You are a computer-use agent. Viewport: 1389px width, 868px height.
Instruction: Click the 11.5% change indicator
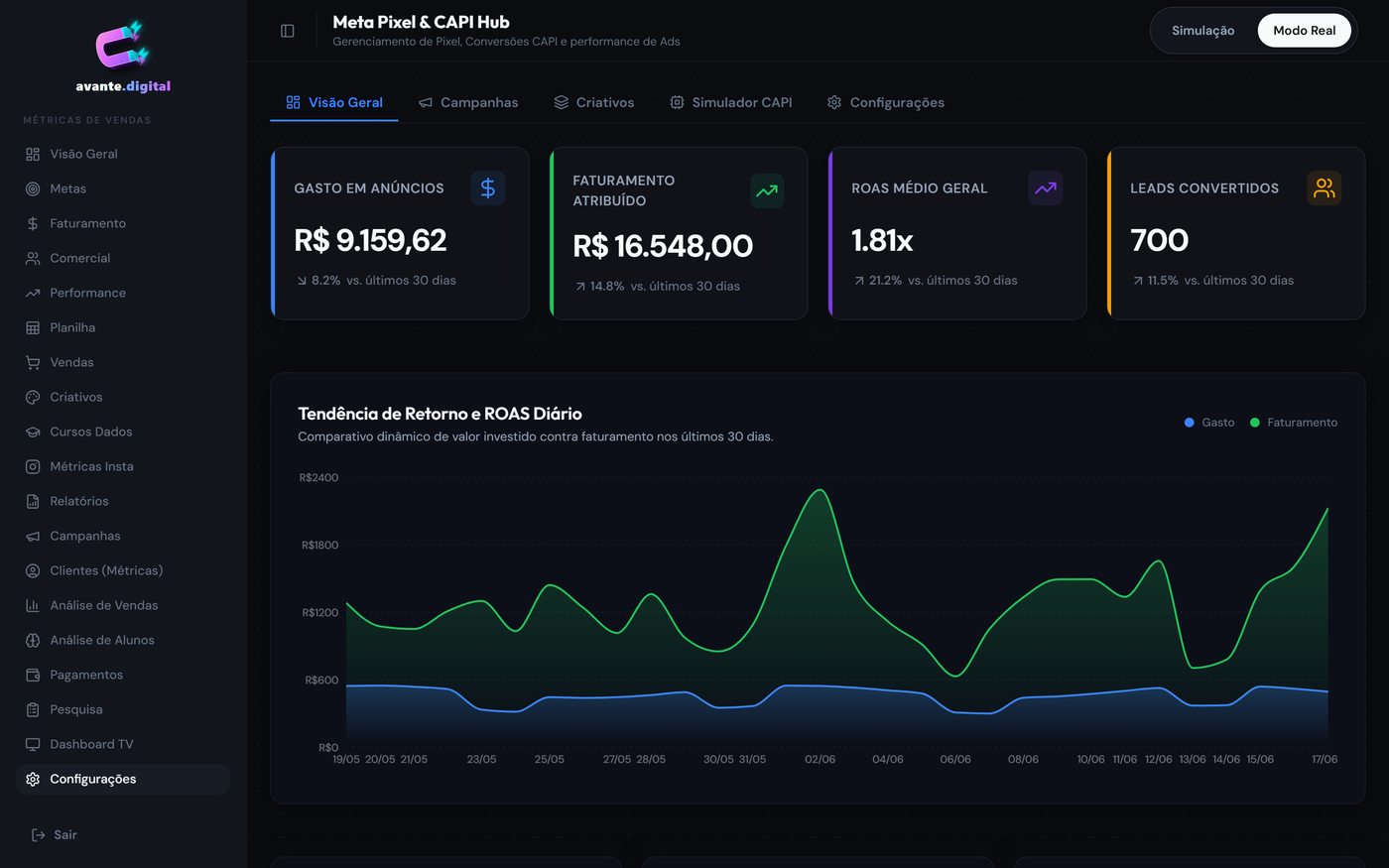(1155, 281)
